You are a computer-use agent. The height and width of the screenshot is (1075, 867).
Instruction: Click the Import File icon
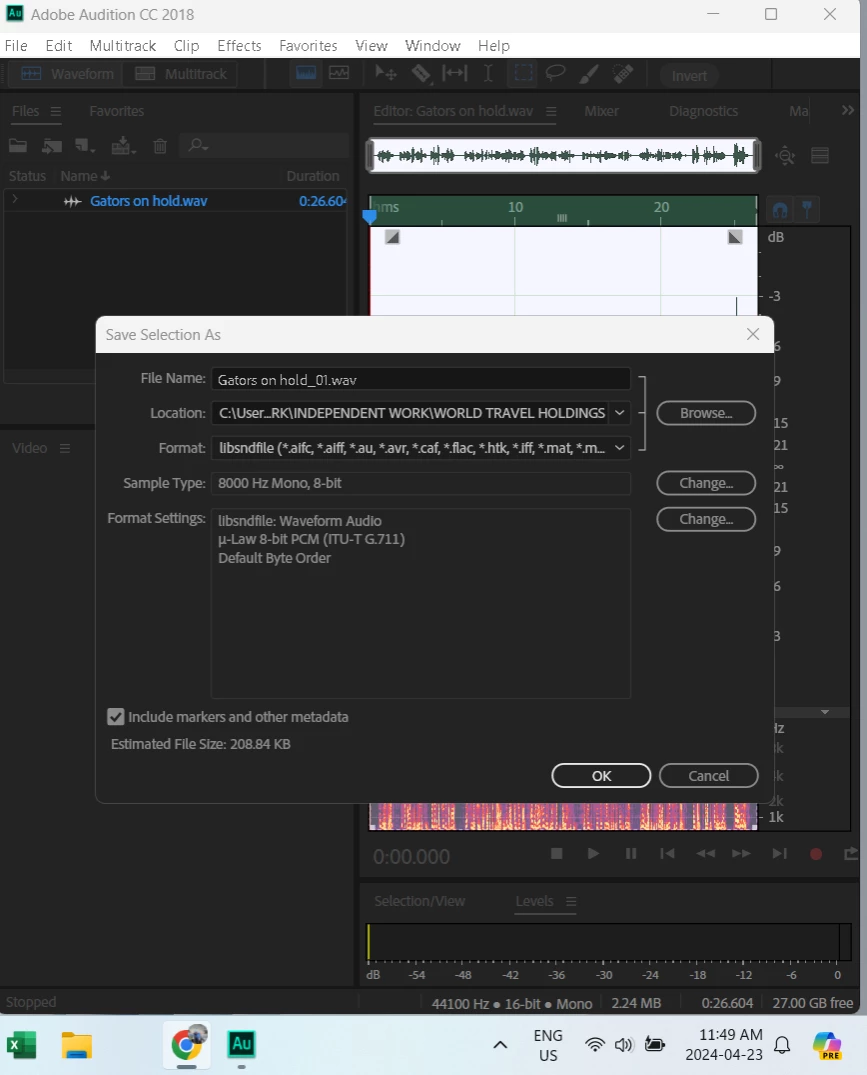click(x=52, y=145)
